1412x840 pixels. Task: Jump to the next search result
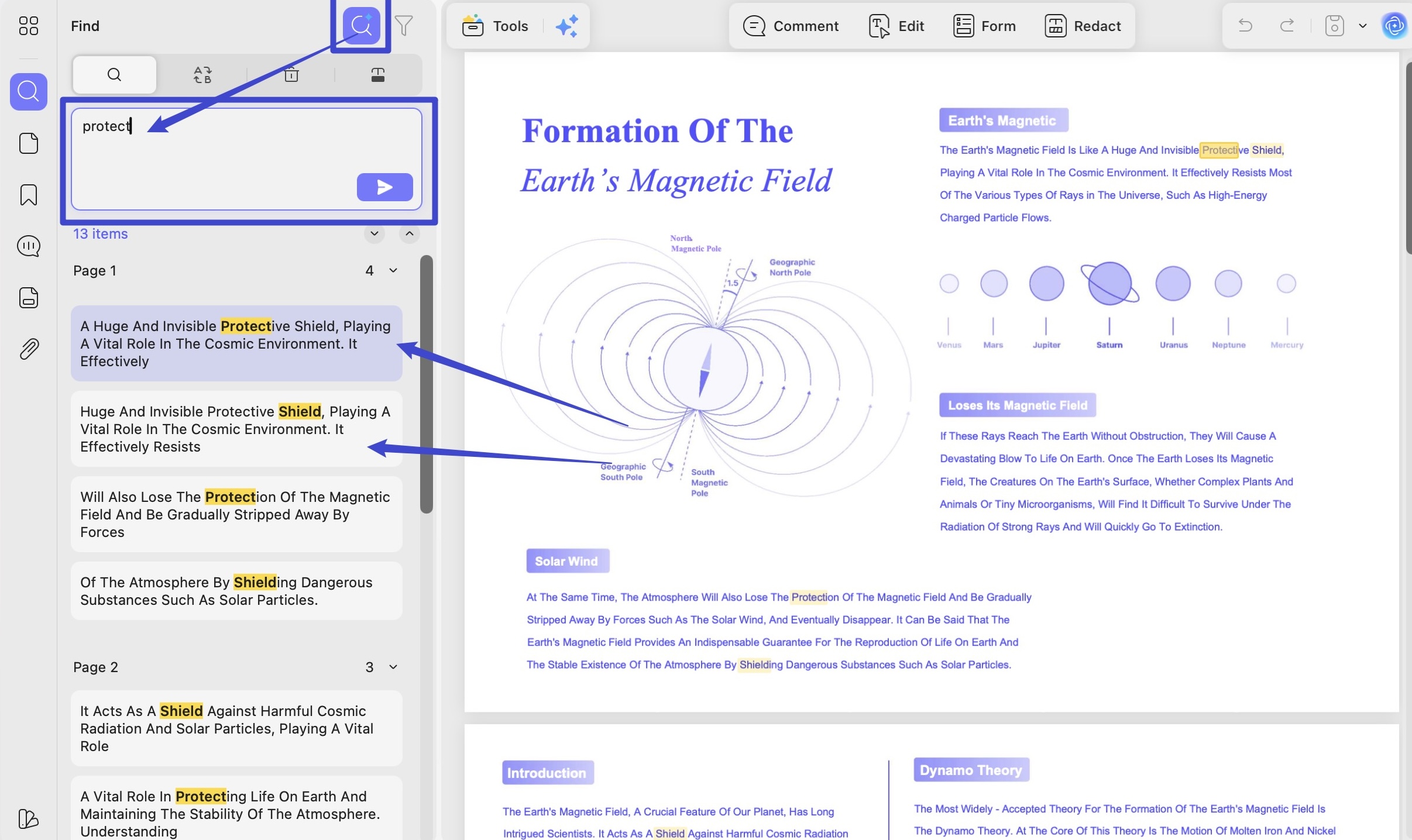(x=375, y=233)
